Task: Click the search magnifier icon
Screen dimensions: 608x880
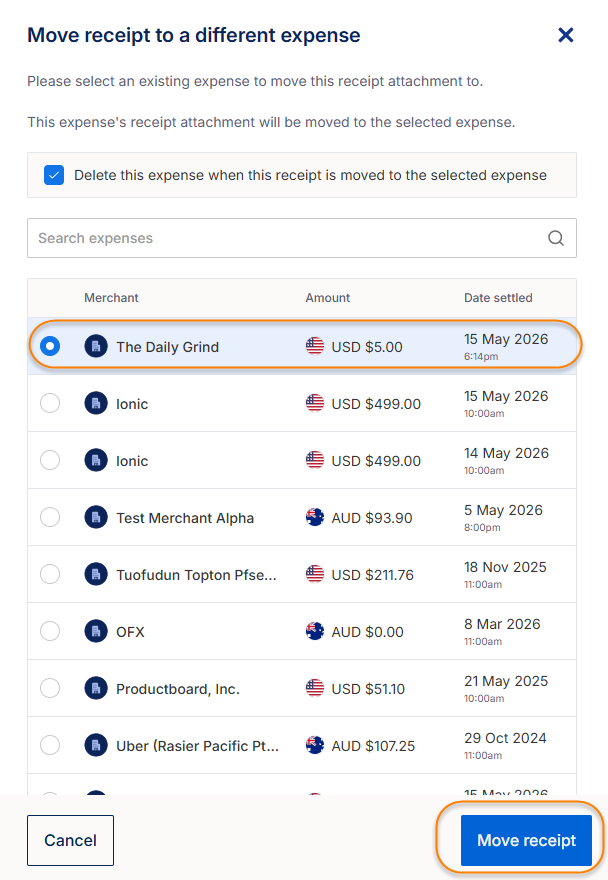Action: coord(556,238)
